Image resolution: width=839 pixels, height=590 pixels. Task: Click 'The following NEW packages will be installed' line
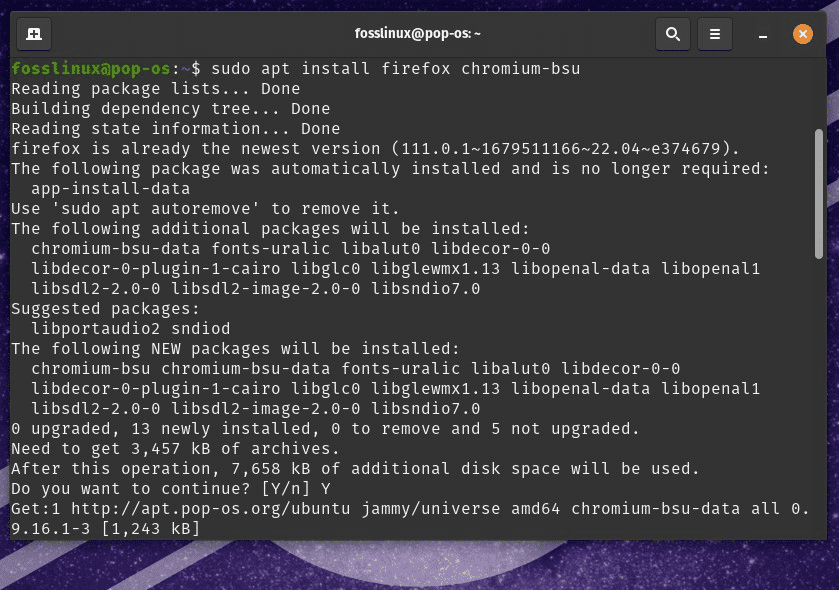pos(235,349)
